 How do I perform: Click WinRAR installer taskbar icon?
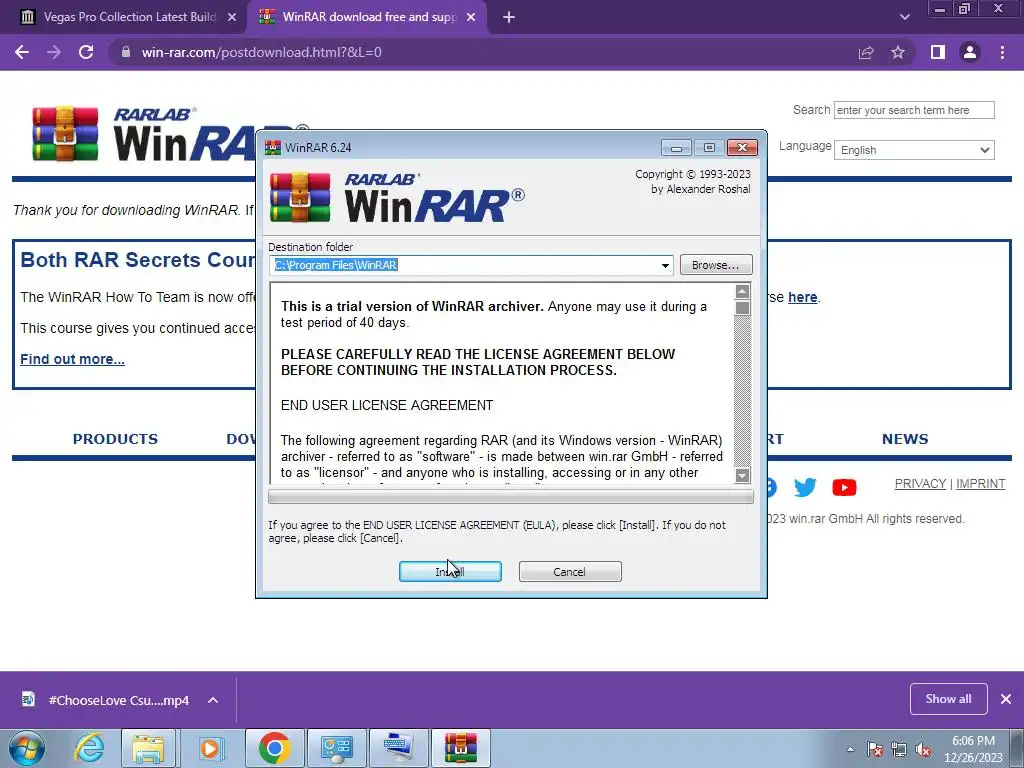point(461,748)
